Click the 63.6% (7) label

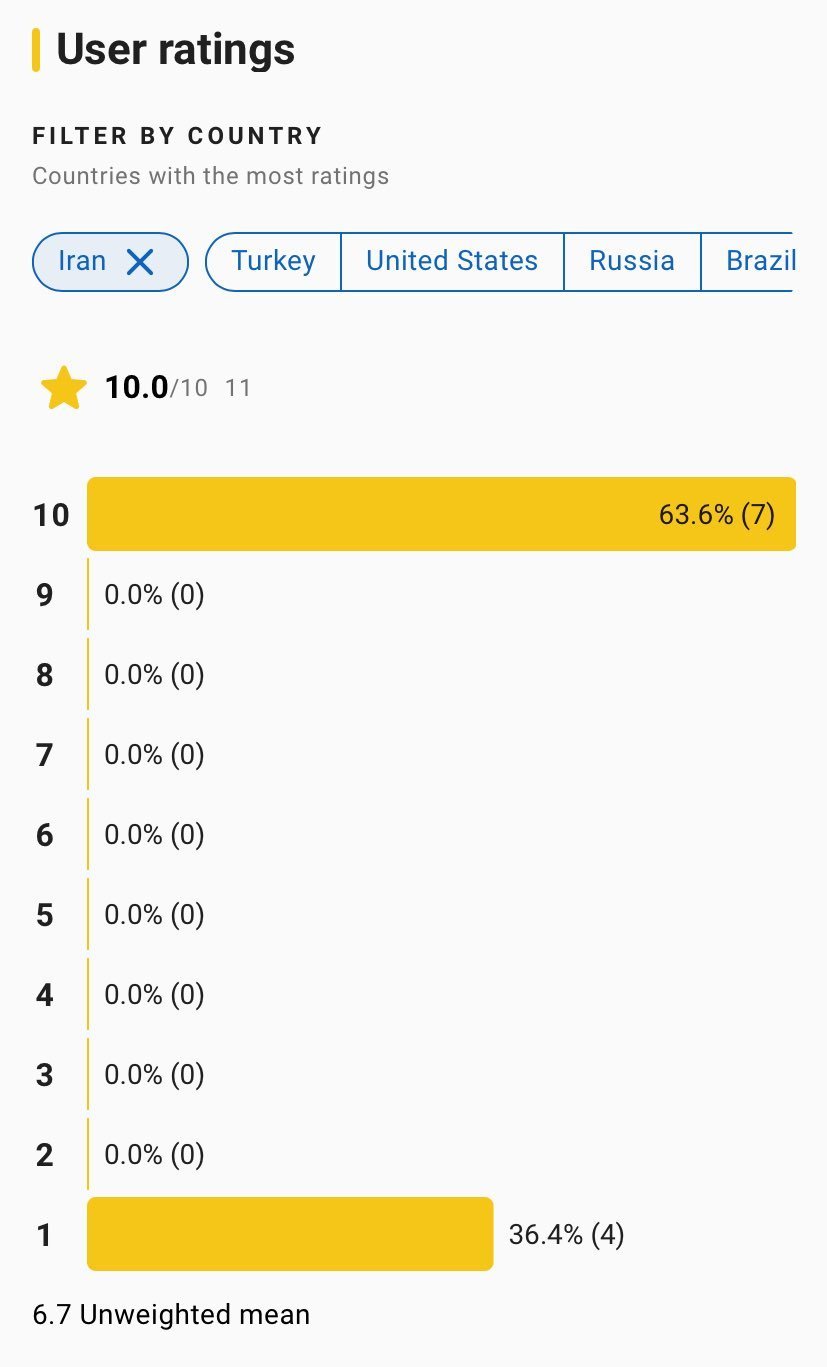click(x=716, y=515)
